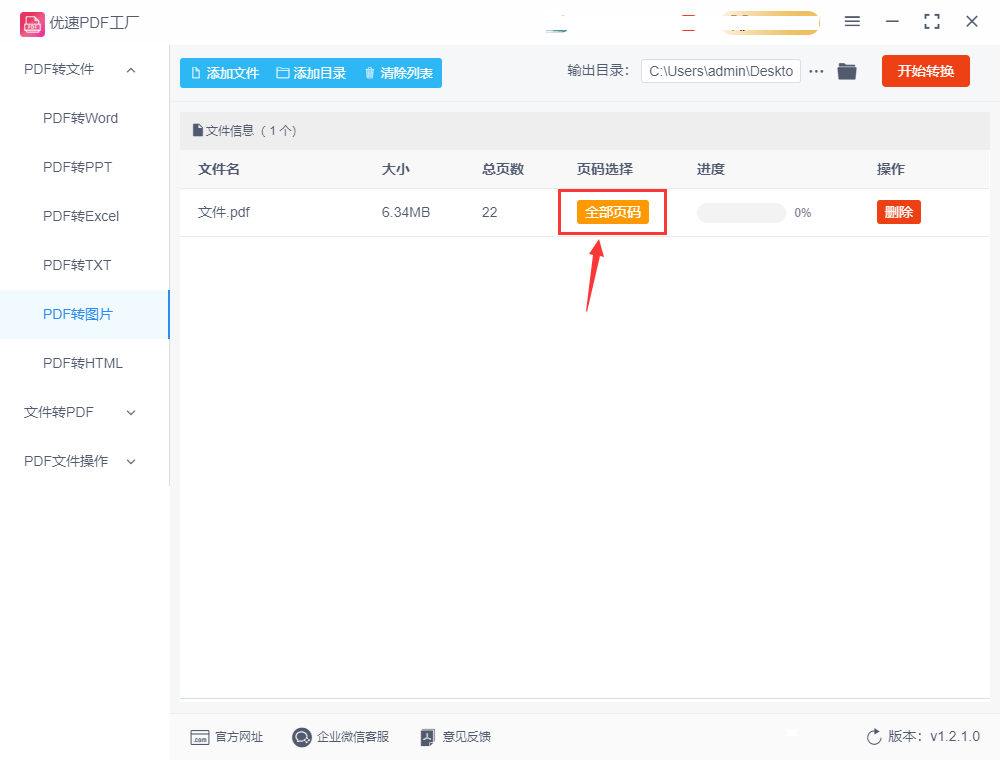Click the three-dots browse output path button
1000x760 pixels.
pyautogui.click(x=816, y=71)
